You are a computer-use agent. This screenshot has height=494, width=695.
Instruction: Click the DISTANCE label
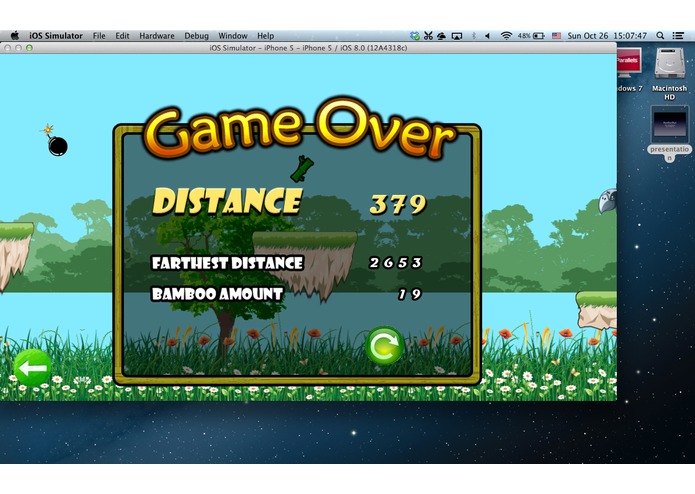(x=227, y=201)
